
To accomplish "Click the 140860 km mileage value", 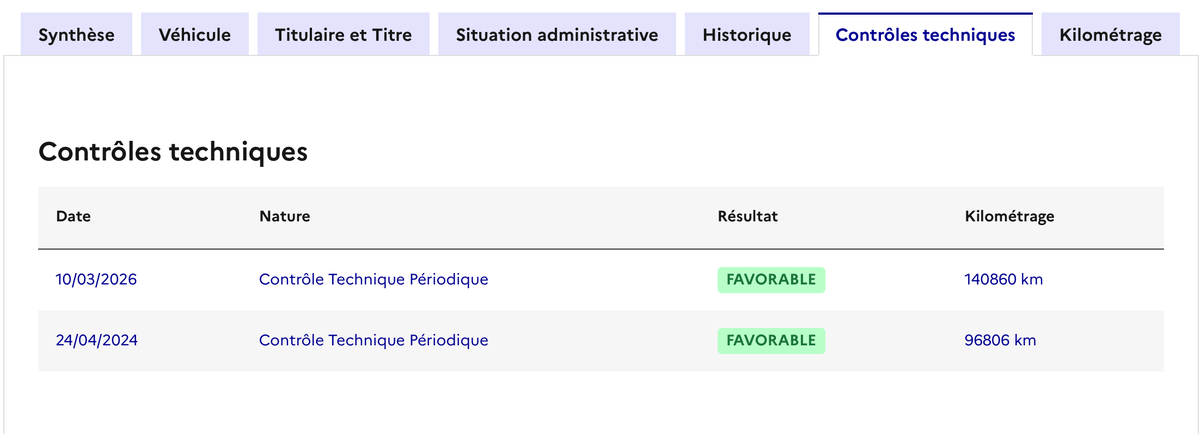I will click(x=1003, y=280).
